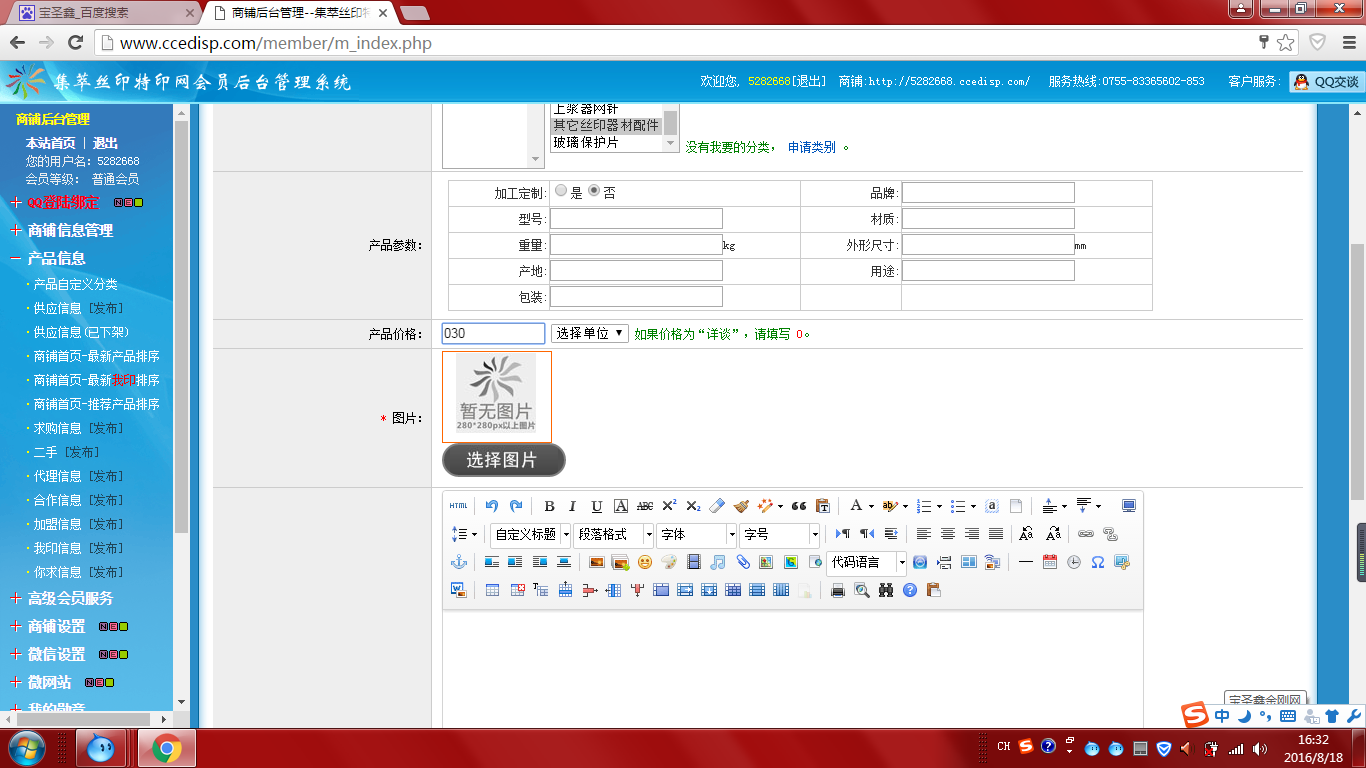The width and height of the screenshot is (1366, 768).
Task: Click the 产品价格 input field
Action: pos(493,333)
